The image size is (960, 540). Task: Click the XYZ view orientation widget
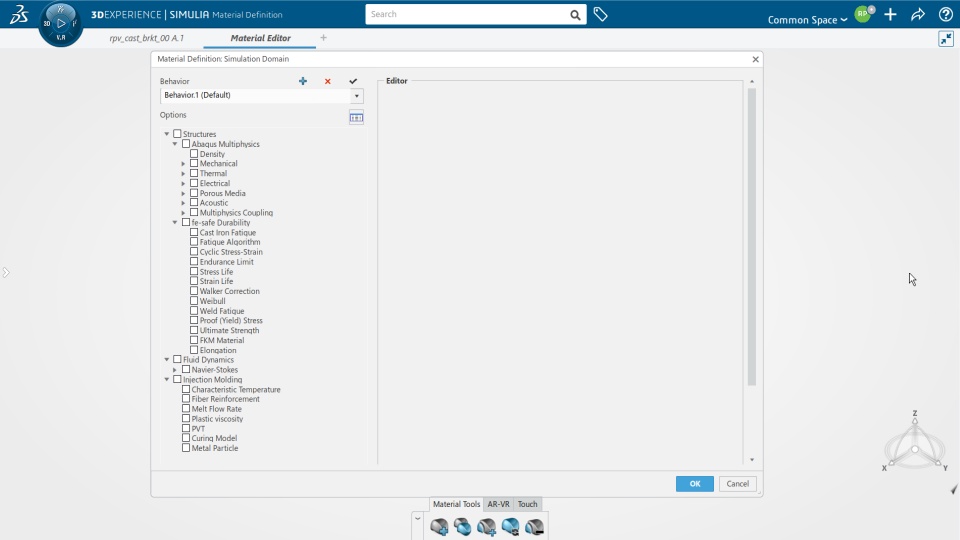pos(915,442)
